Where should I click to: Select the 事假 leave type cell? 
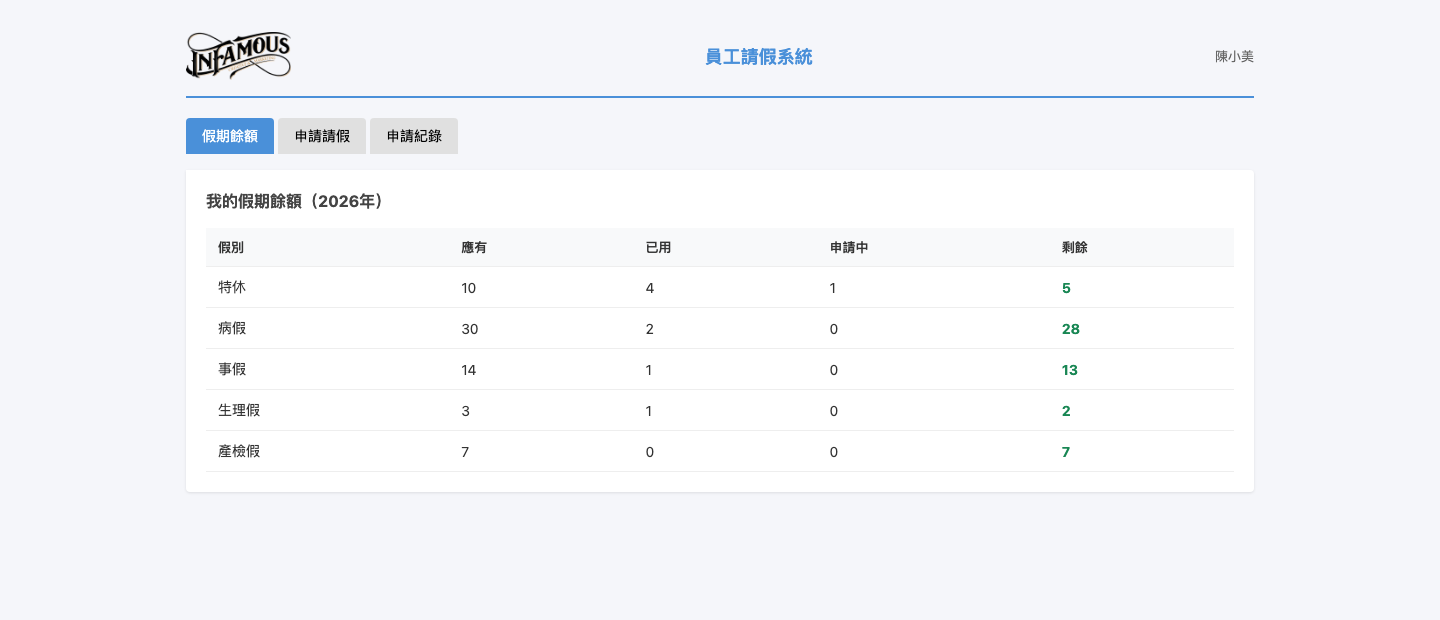[232, 369]
